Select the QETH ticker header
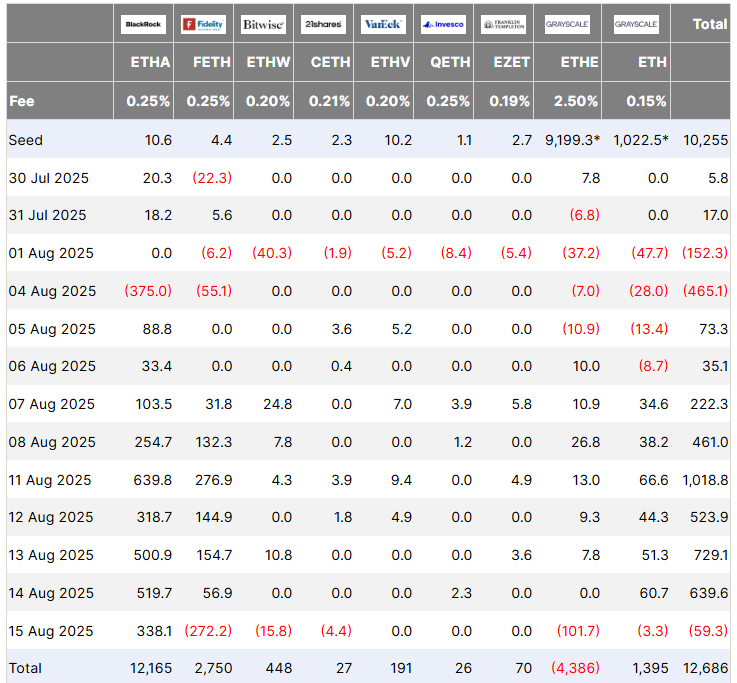Viewport: 737px width, 683px height. click(x=451, y=62)
